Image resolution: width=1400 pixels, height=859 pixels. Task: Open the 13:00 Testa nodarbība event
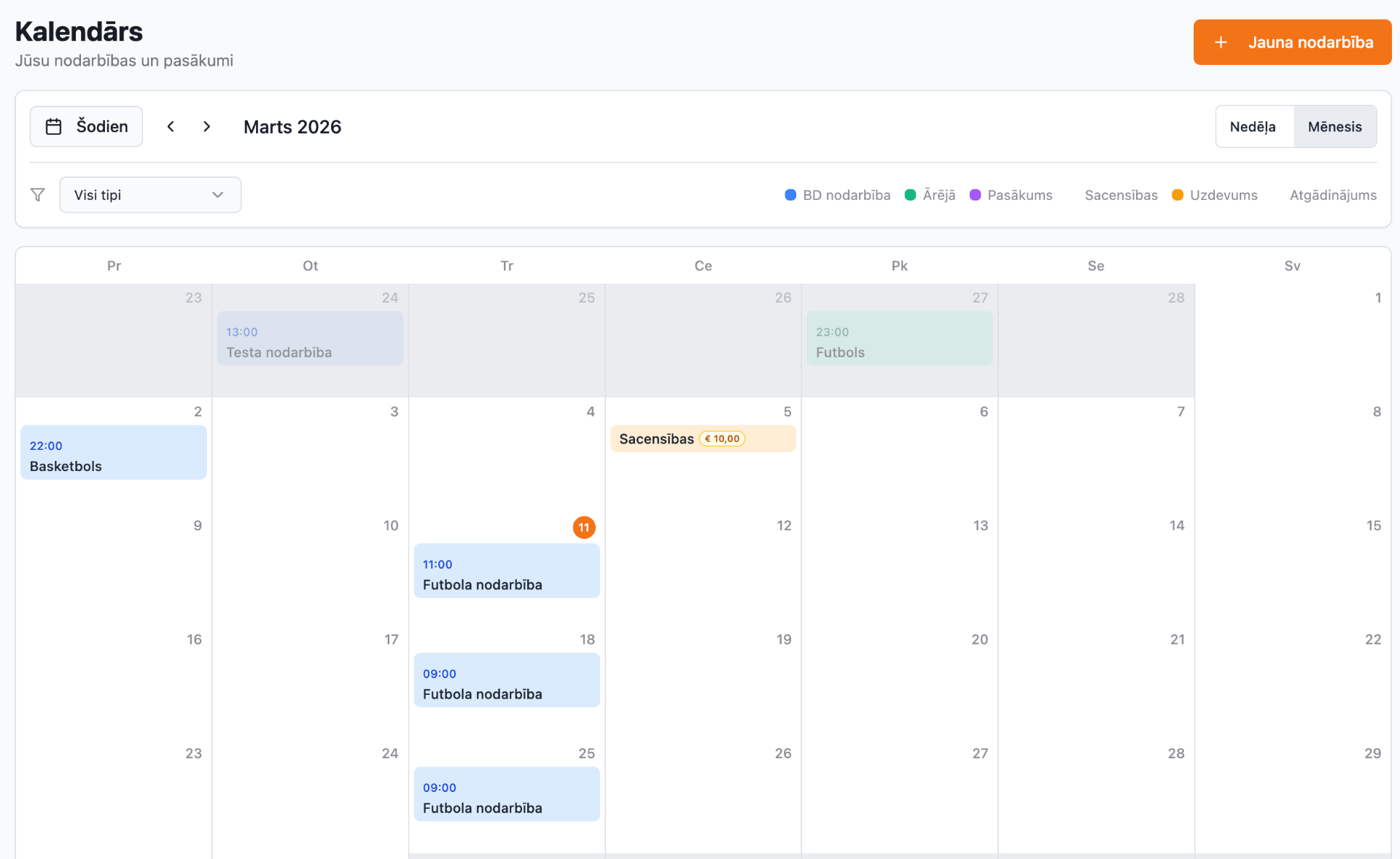[311, 338]
